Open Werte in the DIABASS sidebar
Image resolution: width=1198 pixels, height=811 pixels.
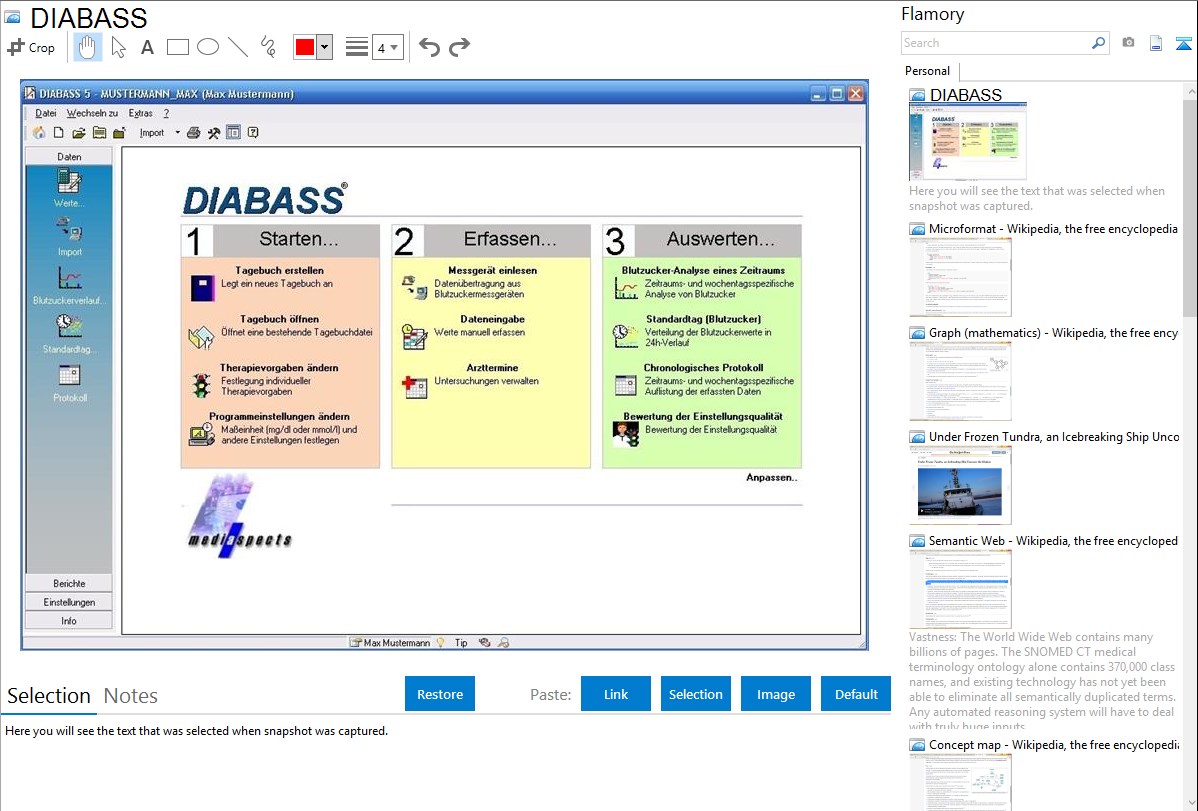69,189
